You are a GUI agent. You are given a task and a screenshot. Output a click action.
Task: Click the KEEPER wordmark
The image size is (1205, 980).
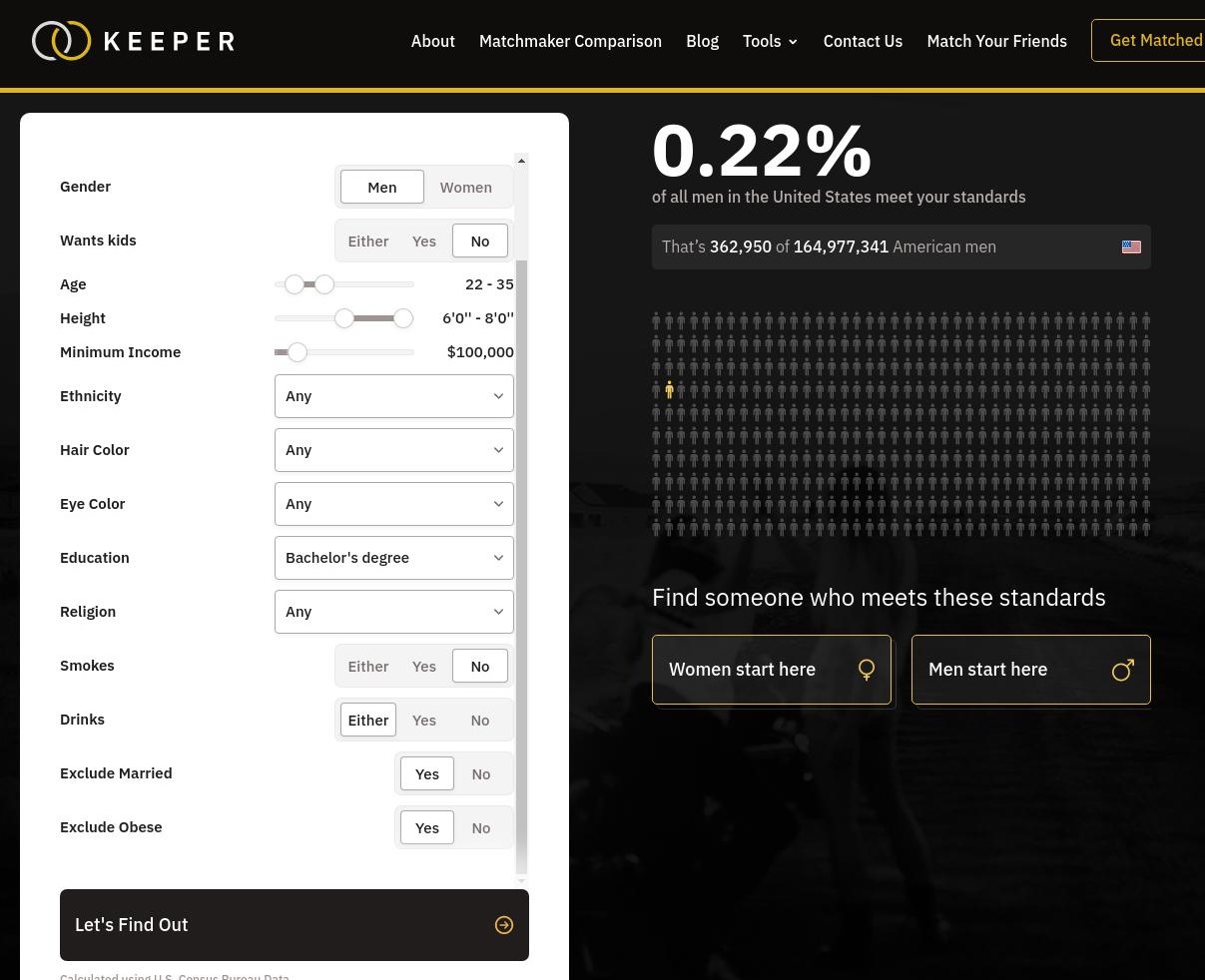(169, 41)
